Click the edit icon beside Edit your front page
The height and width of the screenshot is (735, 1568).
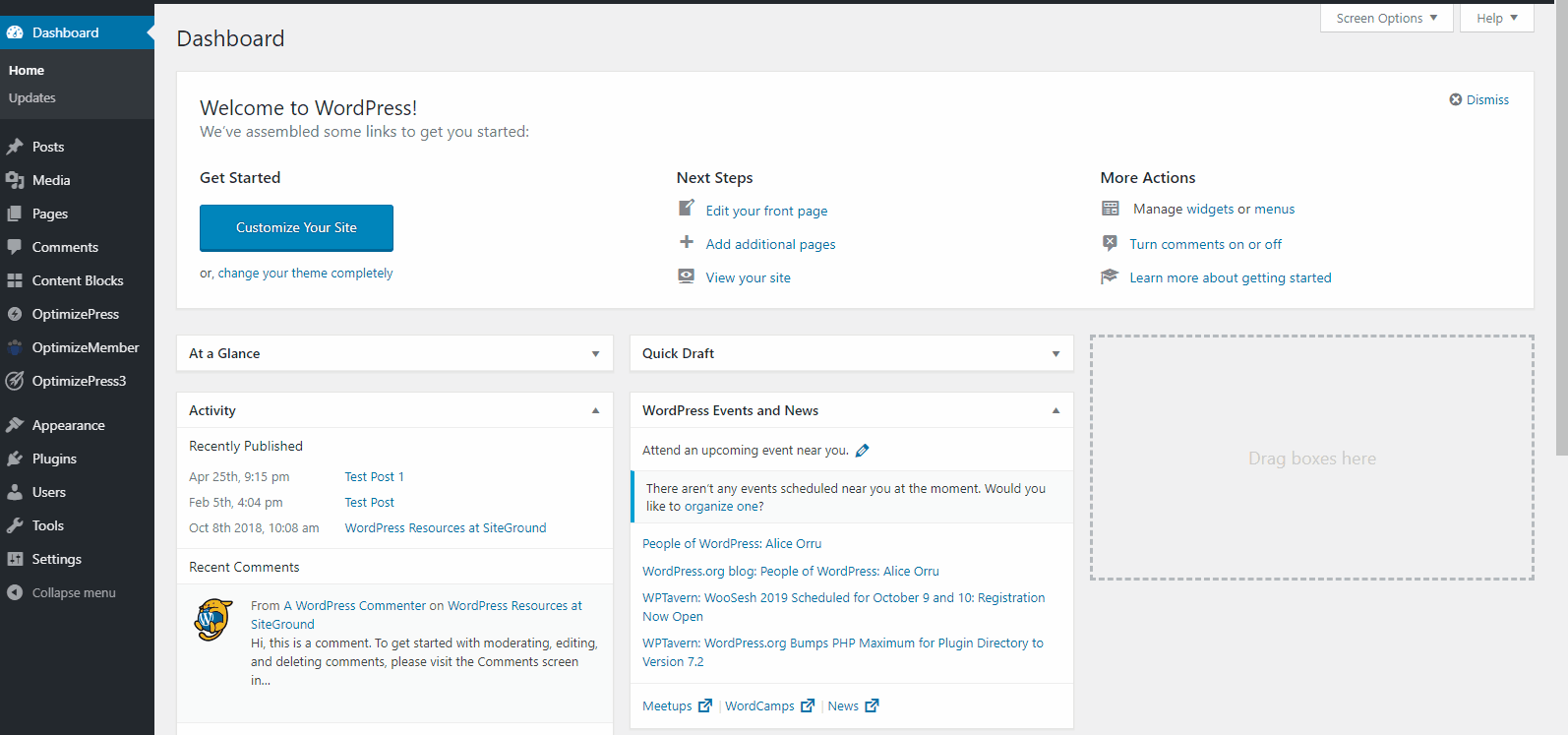click(687, 209)
